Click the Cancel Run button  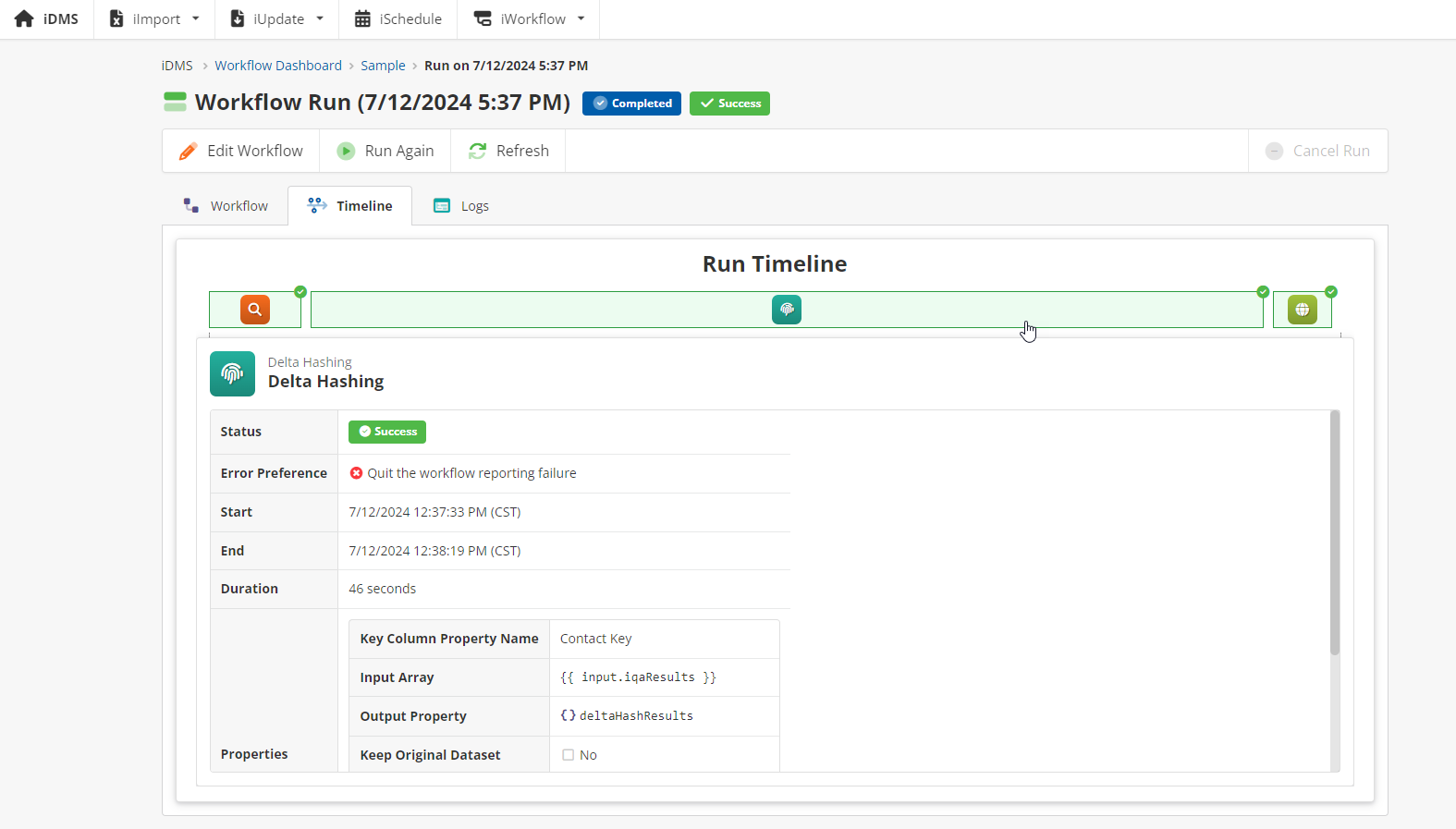coord(1318,151)
